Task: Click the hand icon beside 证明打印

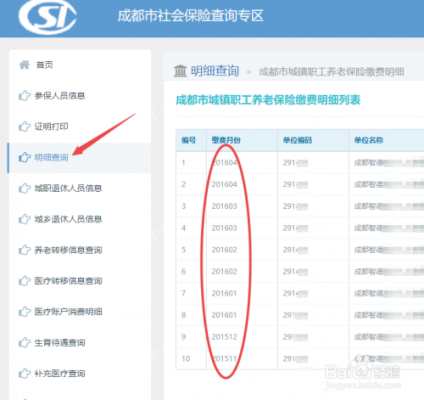Action: [24, 126]
